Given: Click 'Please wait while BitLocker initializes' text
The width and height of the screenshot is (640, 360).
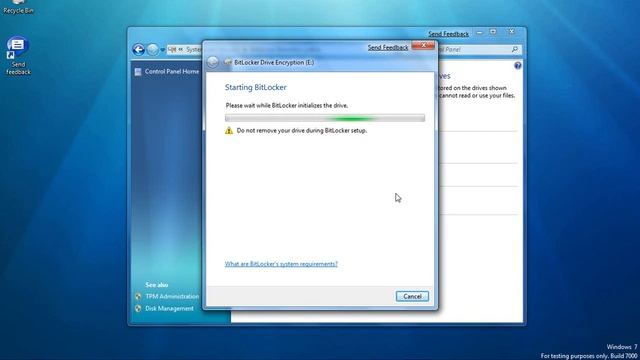Looking at the screenshot, I should click(x=287, y=105).
